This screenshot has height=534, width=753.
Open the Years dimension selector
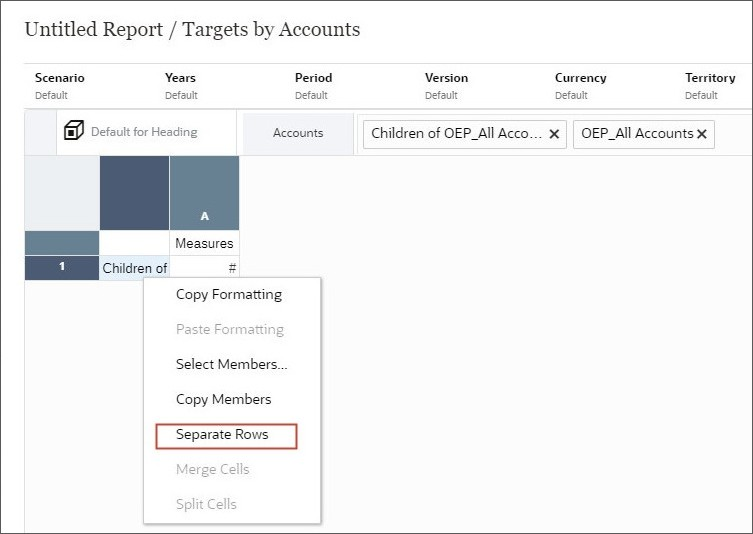click(x=181, y=86)
